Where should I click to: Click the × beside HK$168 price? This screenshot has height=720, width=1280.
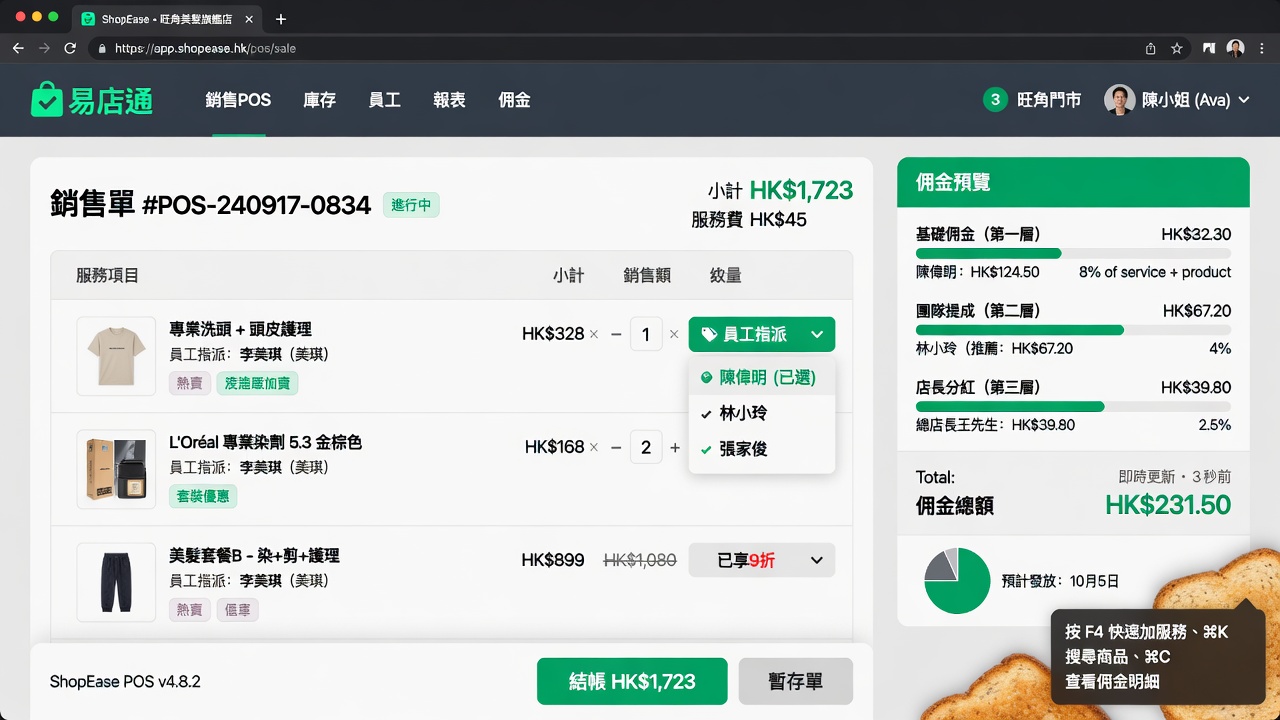coord(593,448)
